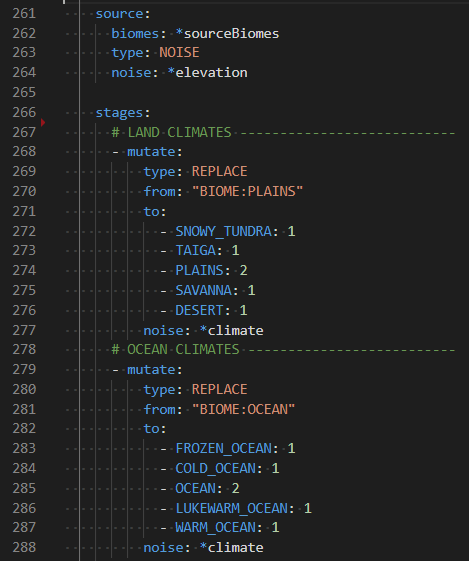The height and width of the screenshot is (561, 469).
Task: Click the 'DESERT' list entry
Action: pos(199,310)
